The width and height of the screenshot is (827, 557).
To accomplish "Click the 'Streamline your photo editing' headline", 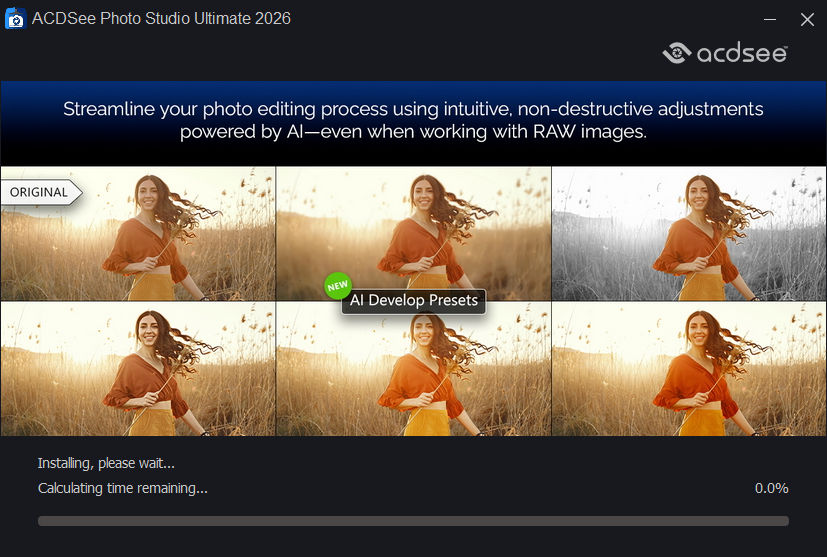I will pos(414,120).
